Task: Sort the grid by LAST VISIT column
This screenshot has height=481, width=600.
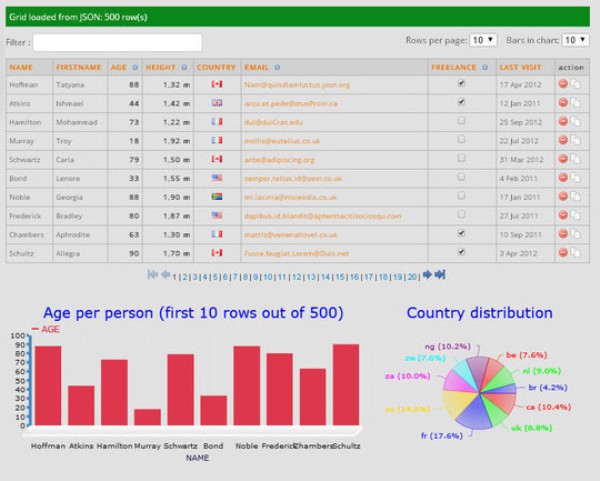Action: (x=519, y=67)
